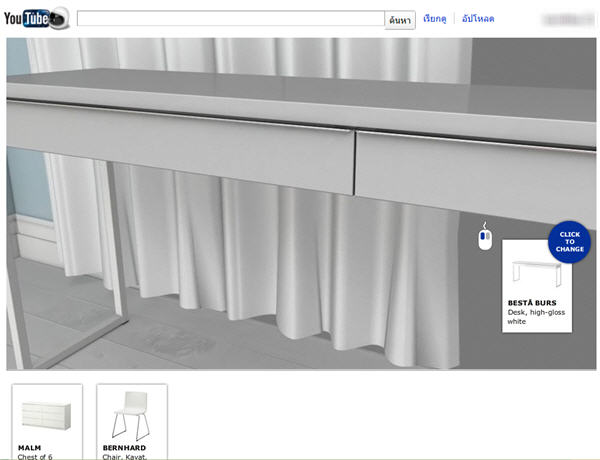Select the BERNHARD chair card
600x460 pixels.
(132, 422)
